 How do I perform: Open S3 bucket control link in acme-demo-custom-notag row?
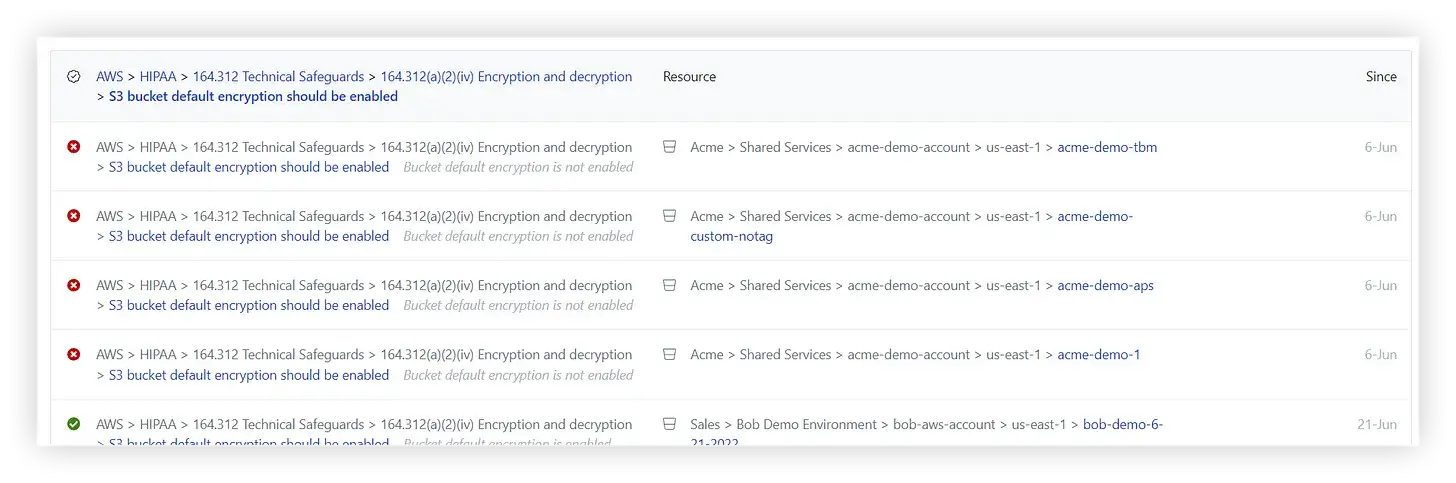pyautogui.click(x=249, y=236)
